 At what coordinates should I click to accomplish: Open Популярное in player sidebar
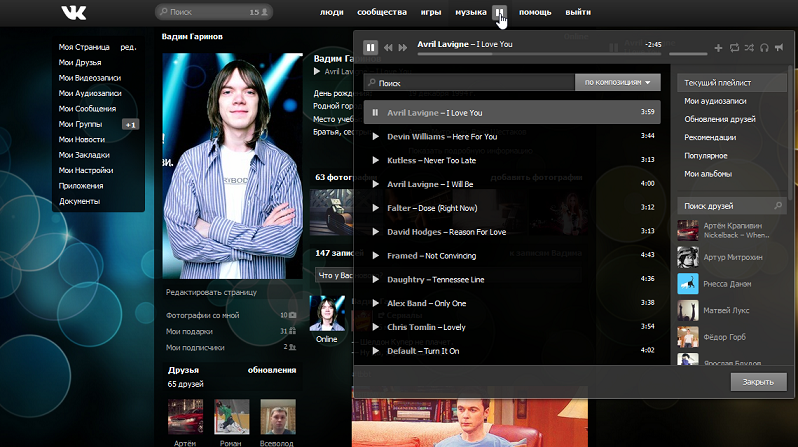[705, 156]
